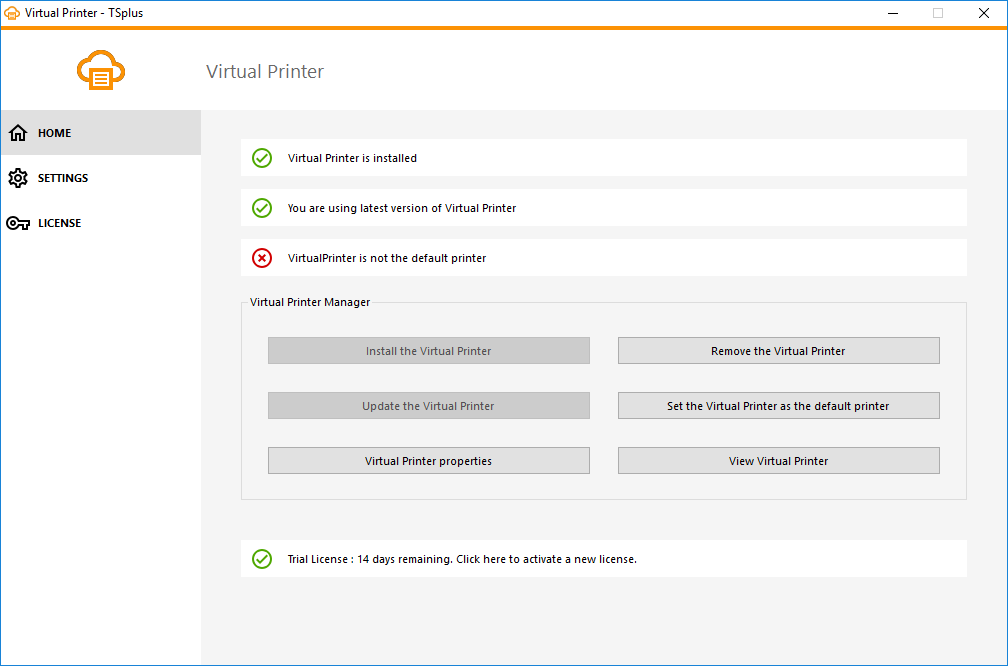The width and height of the screenshot is (1008, 666).
Task: Click the red X beside the default printer status
Action: click(x=261, y=257)
